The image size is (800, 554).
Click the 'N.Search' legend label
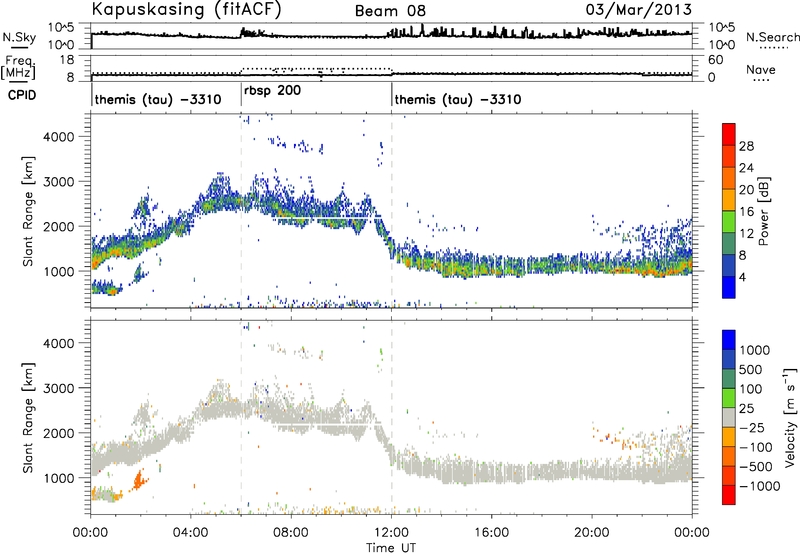tap(772, 37)
